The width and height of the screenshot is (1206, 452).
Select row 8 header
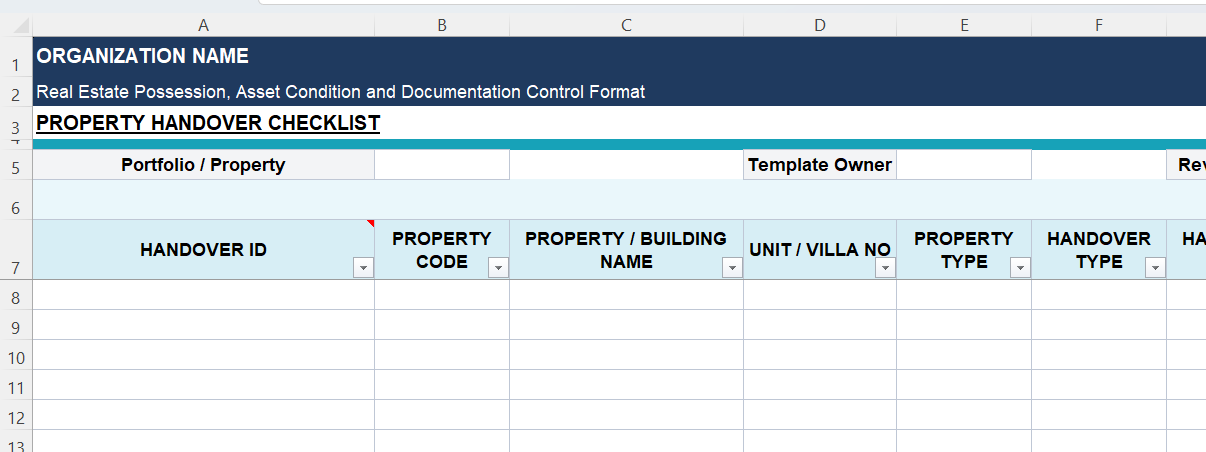[16, 298]
